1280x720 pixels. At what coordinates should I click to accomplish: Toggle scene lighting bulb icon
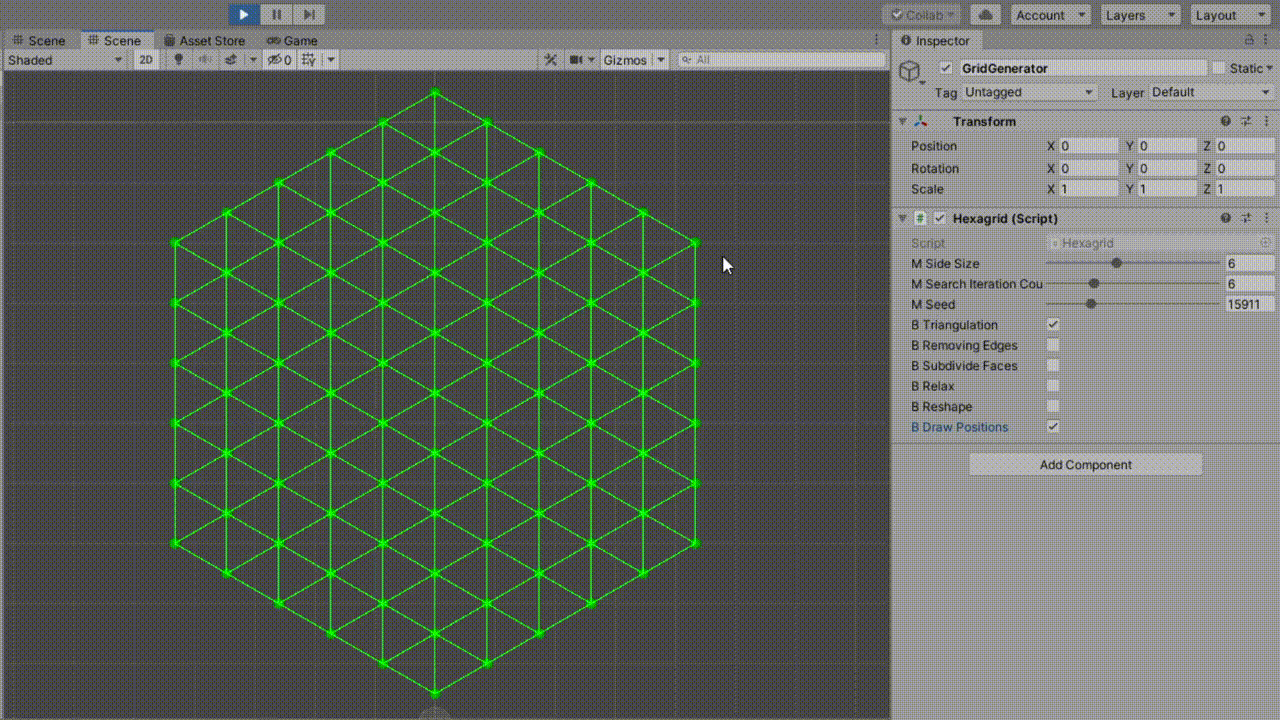pos(179,60)
